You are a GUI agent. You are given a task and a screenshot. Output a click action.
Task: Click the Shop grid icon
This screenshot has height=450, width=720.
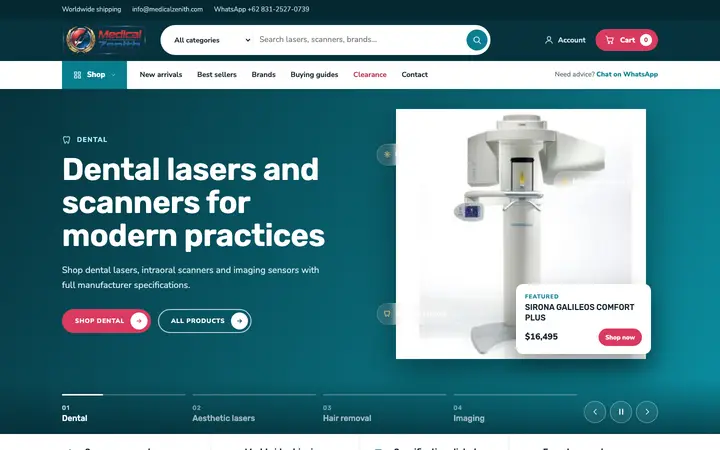[x=77, y=74]
